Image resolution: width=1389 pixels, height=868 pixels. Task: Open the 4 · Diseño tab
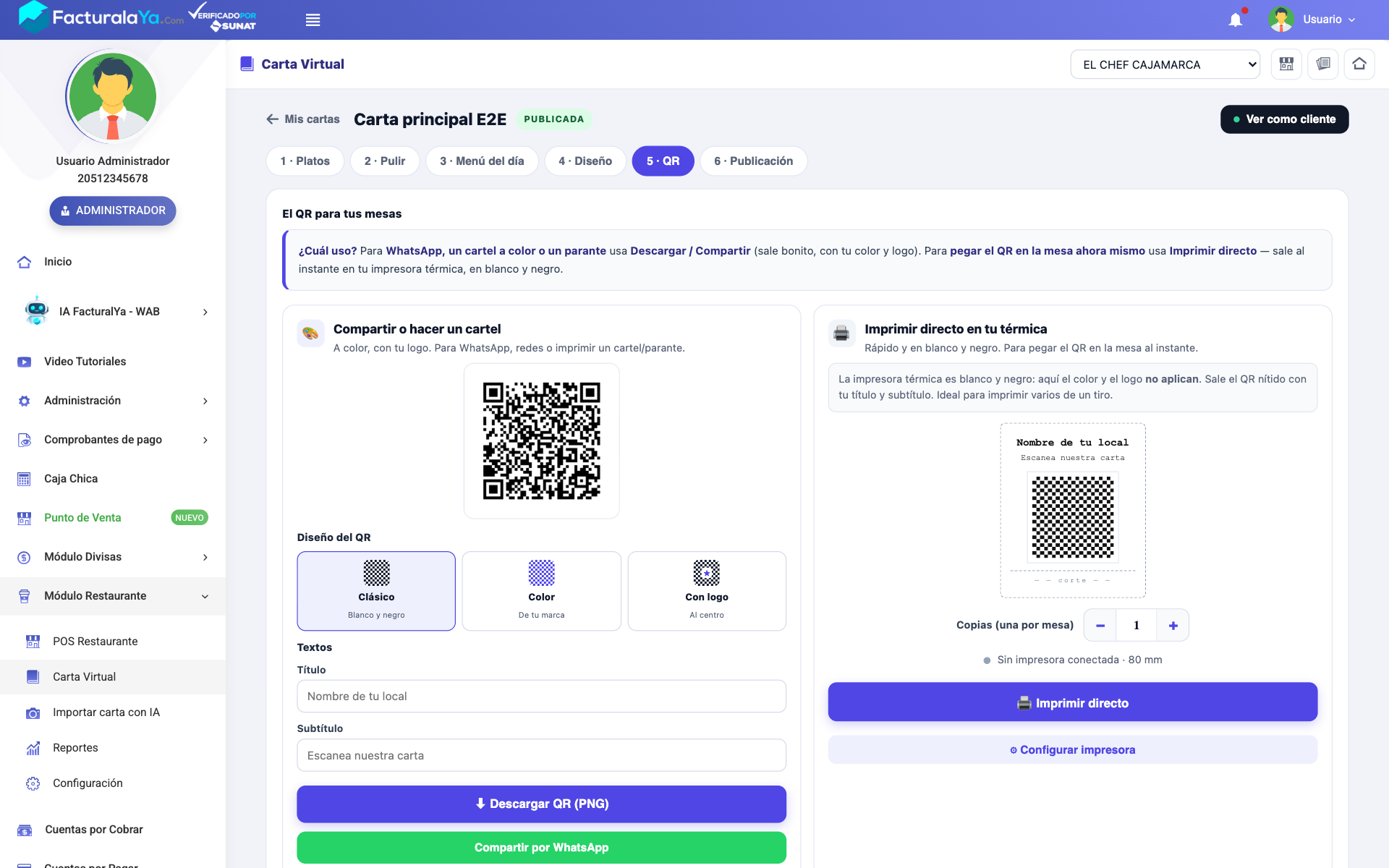tap(585, 161)
